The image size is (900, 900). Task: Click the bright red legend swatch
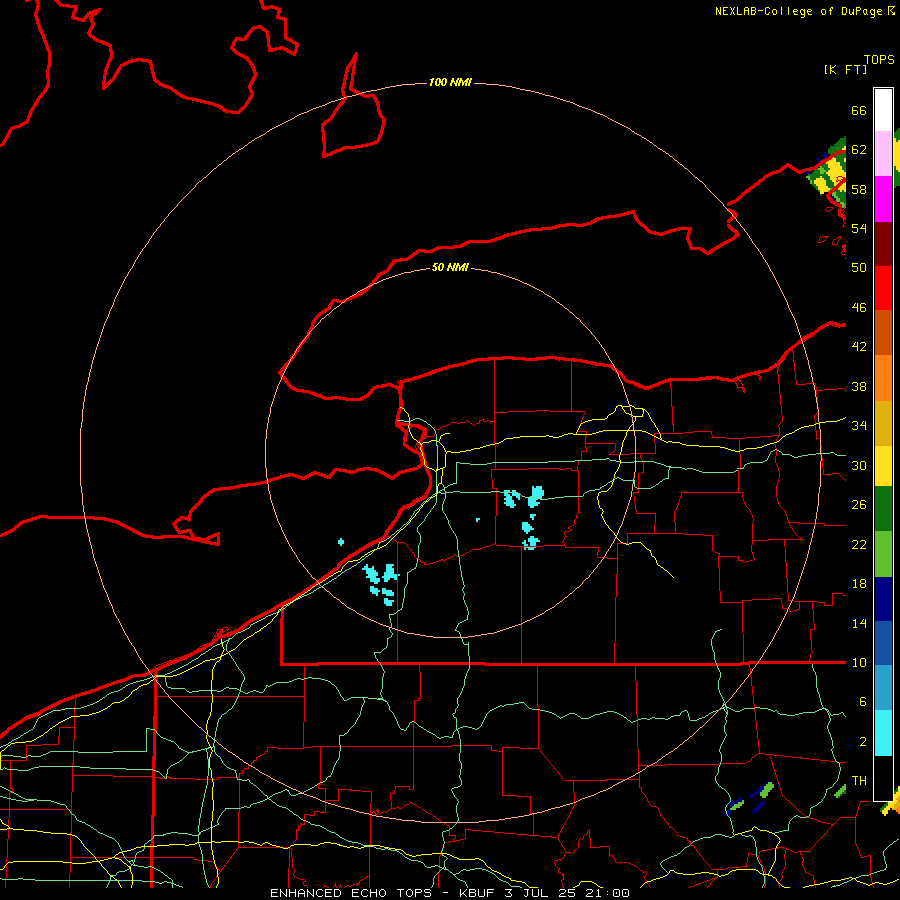tap(883, 288)
